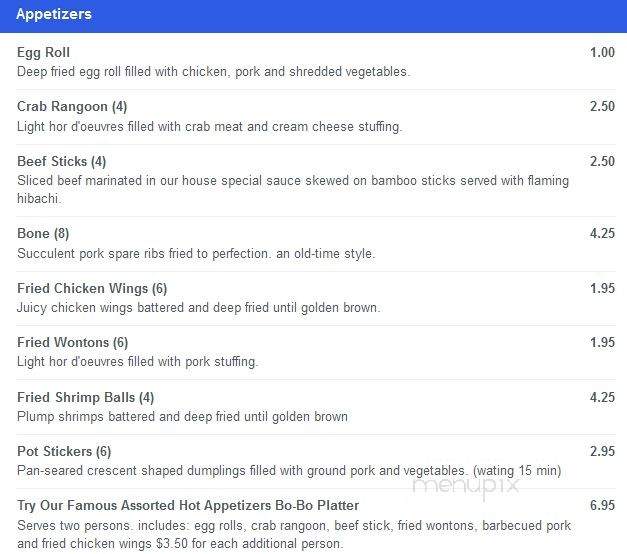Screen dimensions: 627x554
Task: Open the Bo-Bo Platter item title
Action: click(x=188, y=506)
